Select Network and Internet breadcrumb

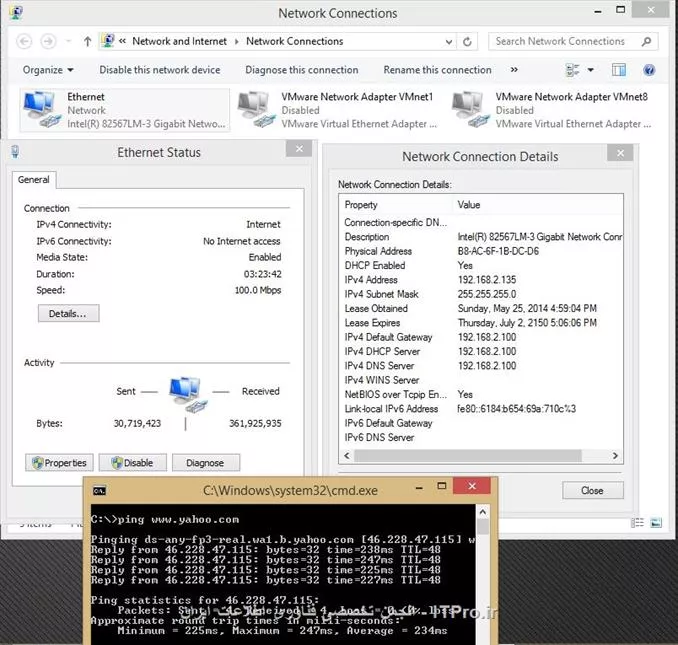179,41
